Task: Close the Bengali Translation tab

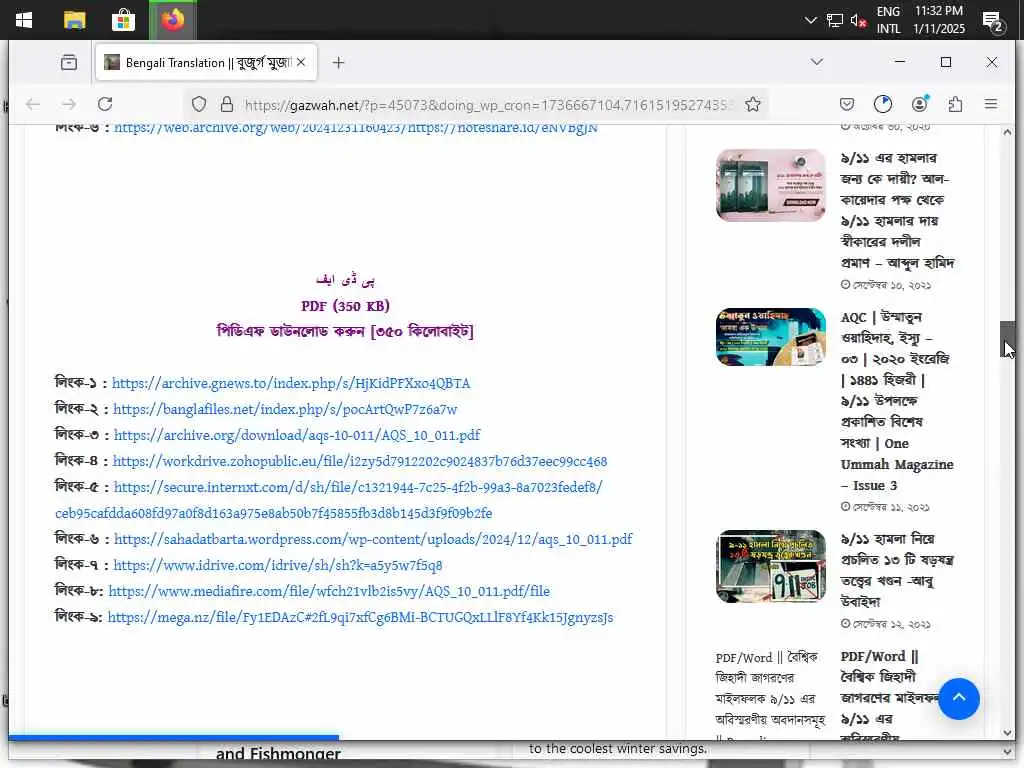Action: 300,63
